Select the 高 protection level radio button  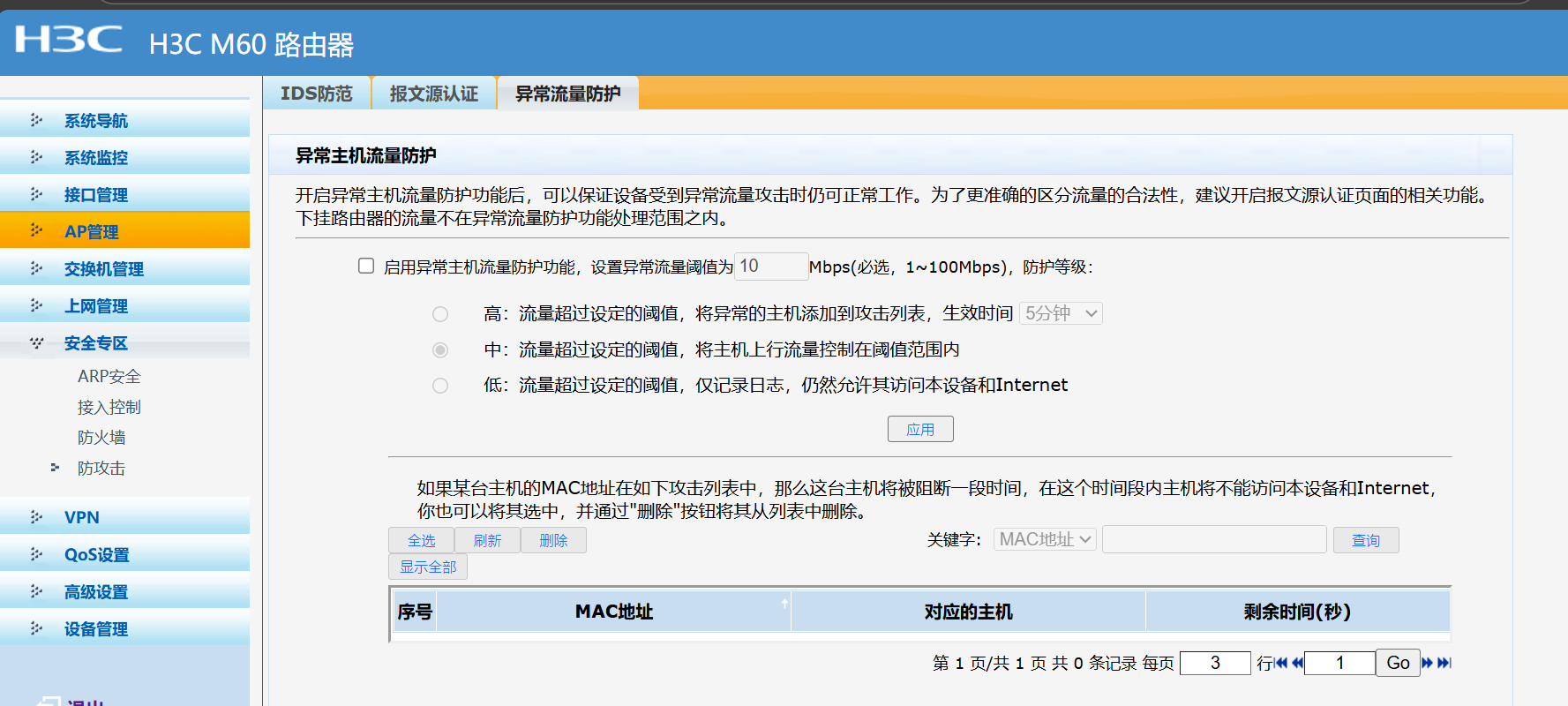click(440, 314)
